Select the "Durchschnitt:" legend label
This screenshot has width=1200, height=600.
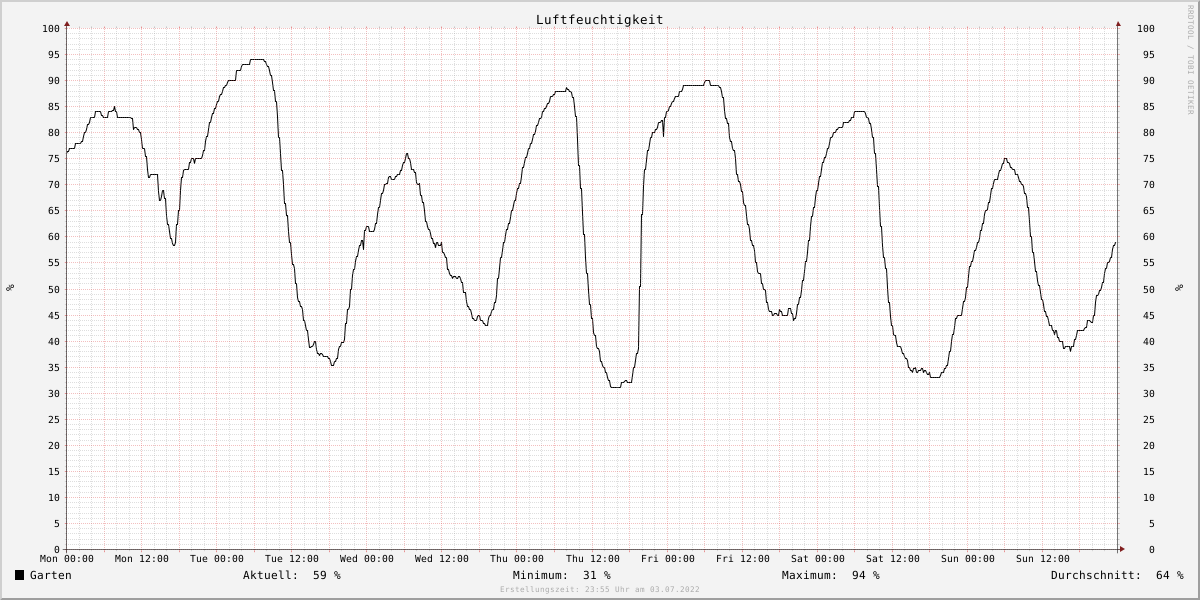[1096, 575]
